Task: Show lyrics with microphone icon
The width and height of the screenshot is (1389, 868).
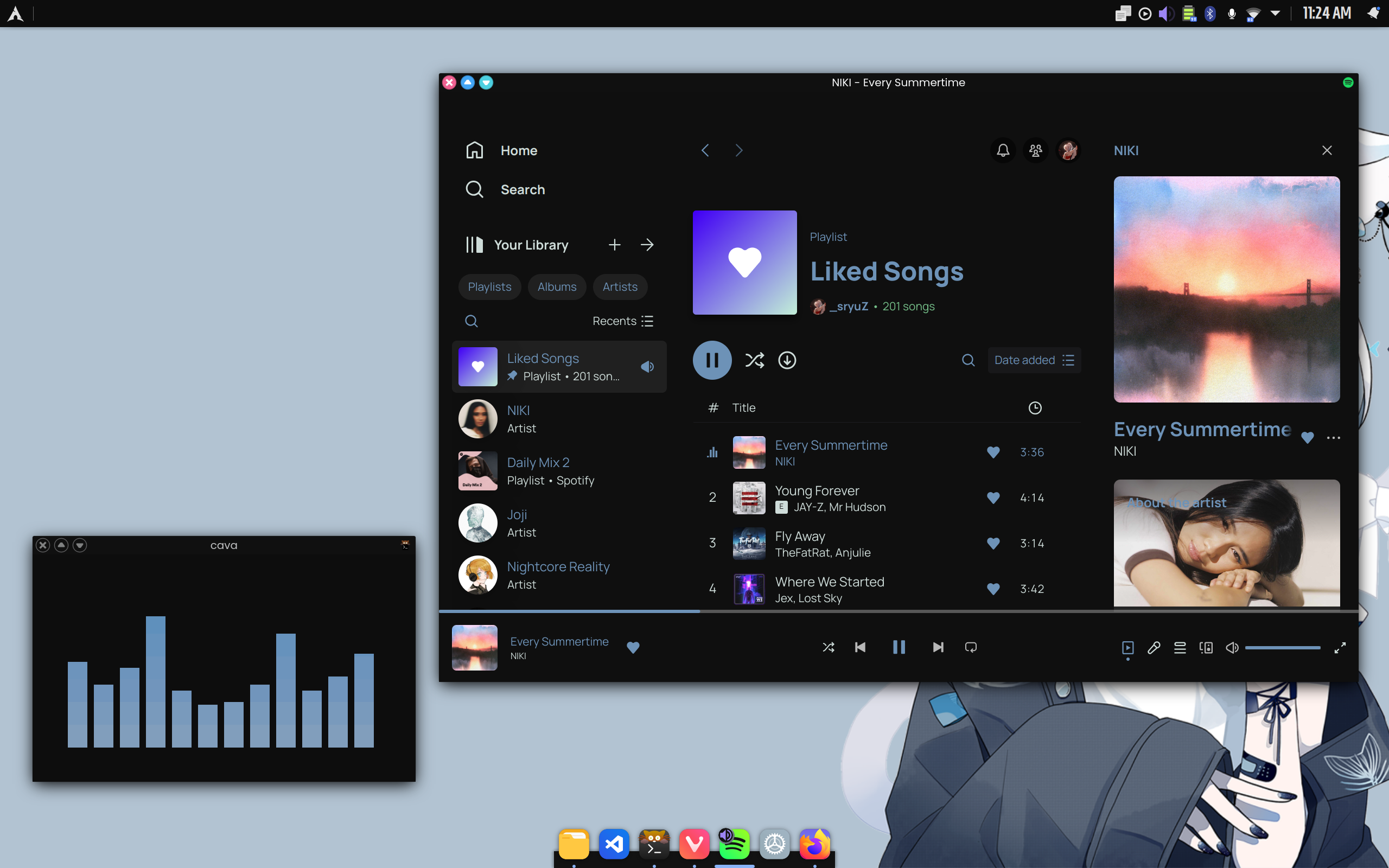Action: pos(1154,648)
